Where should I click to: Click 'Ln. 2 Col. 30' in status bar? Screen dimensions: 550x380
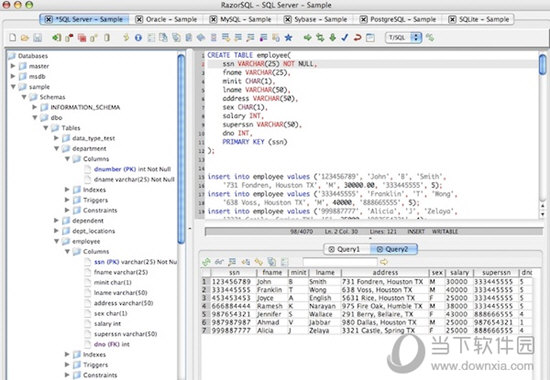point(341,232)
